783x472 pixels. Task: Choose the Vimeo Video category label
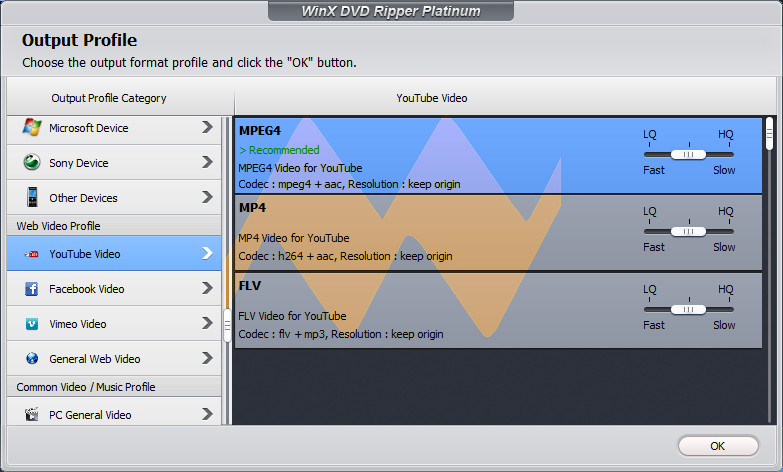[77, 324]
